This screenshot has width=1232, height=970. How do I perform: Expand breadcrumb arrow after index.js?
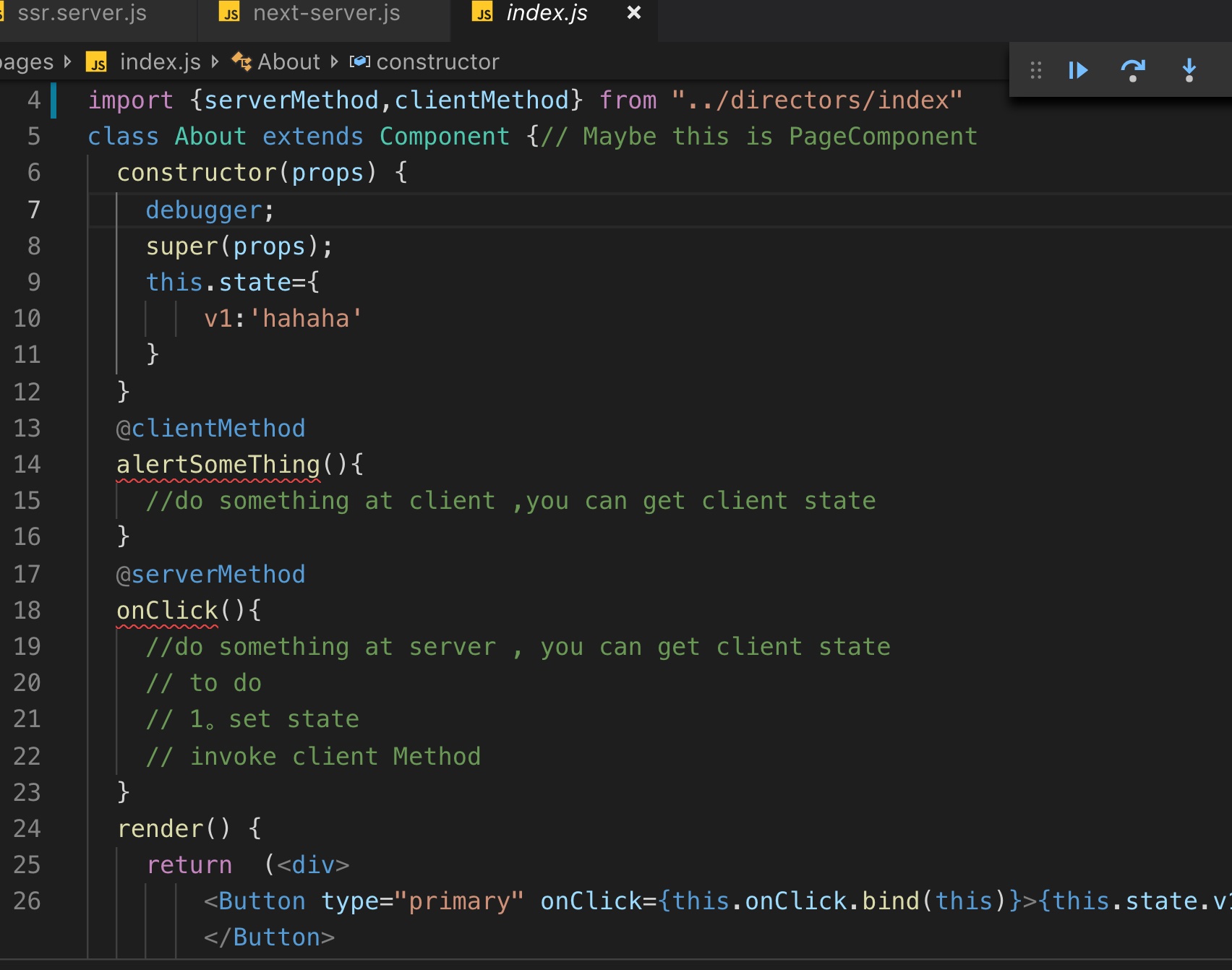click(215, 62)
